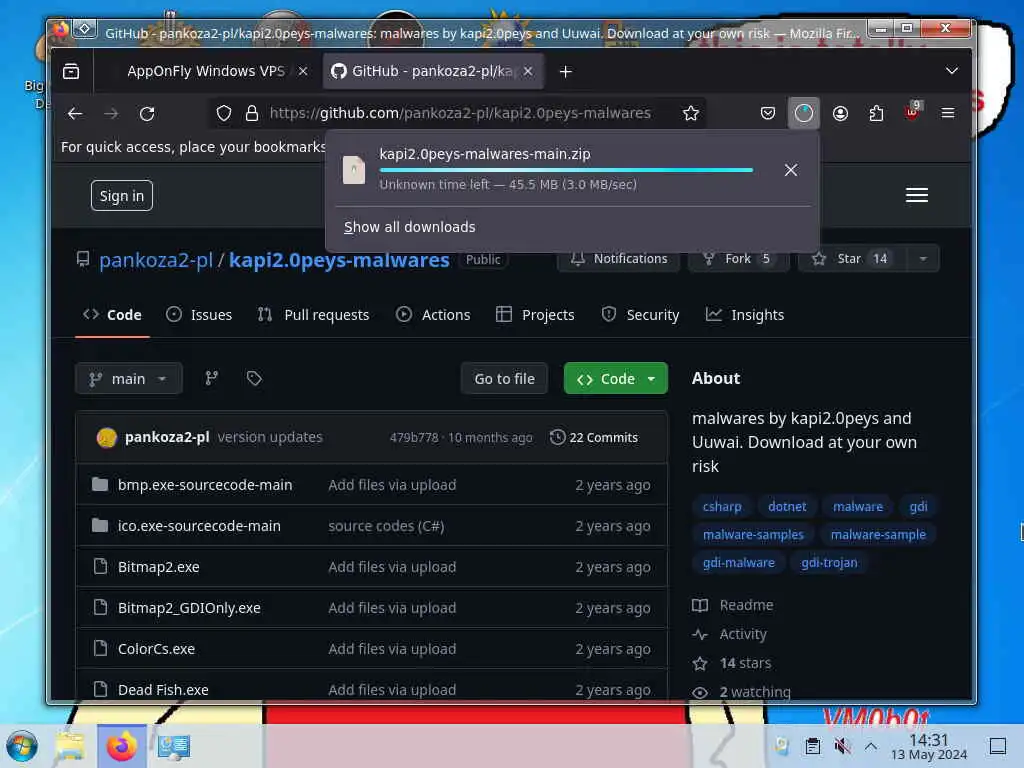1024x768 pixels.
Task: Open the pankoza2-pl owner link
Action: tap(156, 260)
